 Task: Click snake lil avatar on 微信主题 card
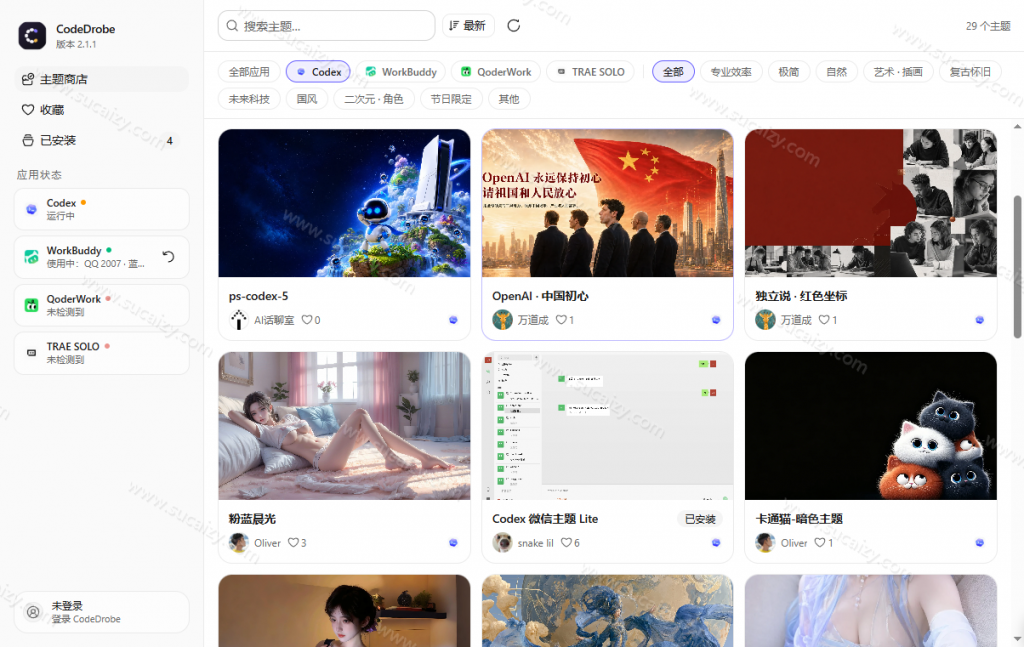[x=502, y=543]
